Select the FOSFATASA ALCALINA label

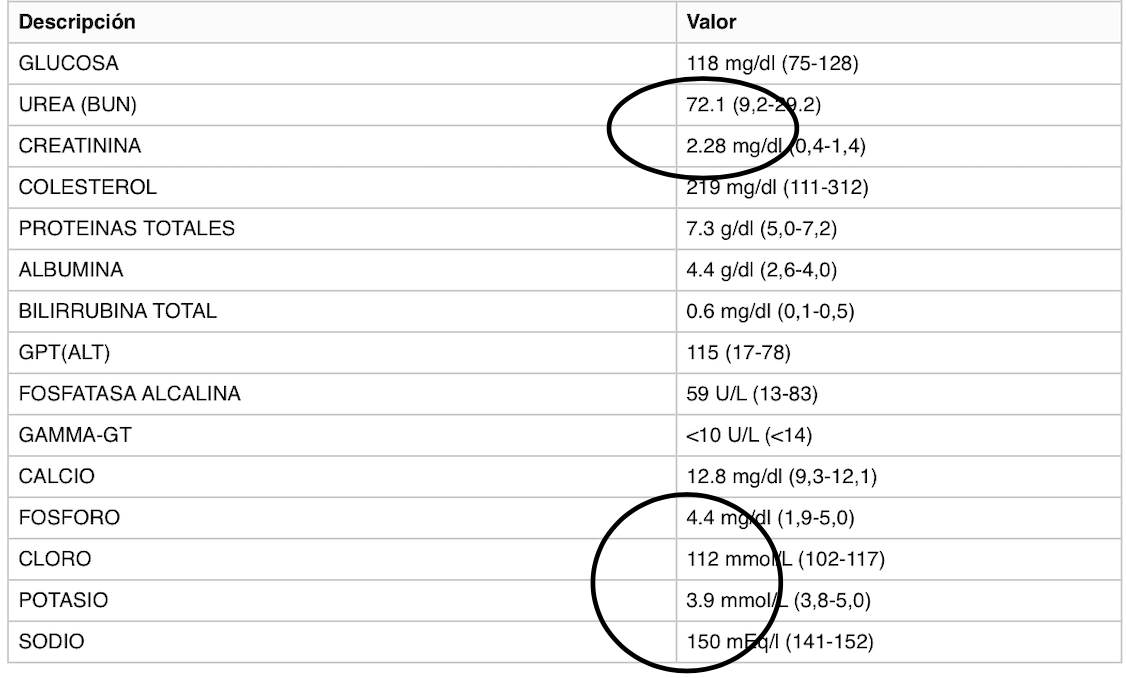coord(129,394)
